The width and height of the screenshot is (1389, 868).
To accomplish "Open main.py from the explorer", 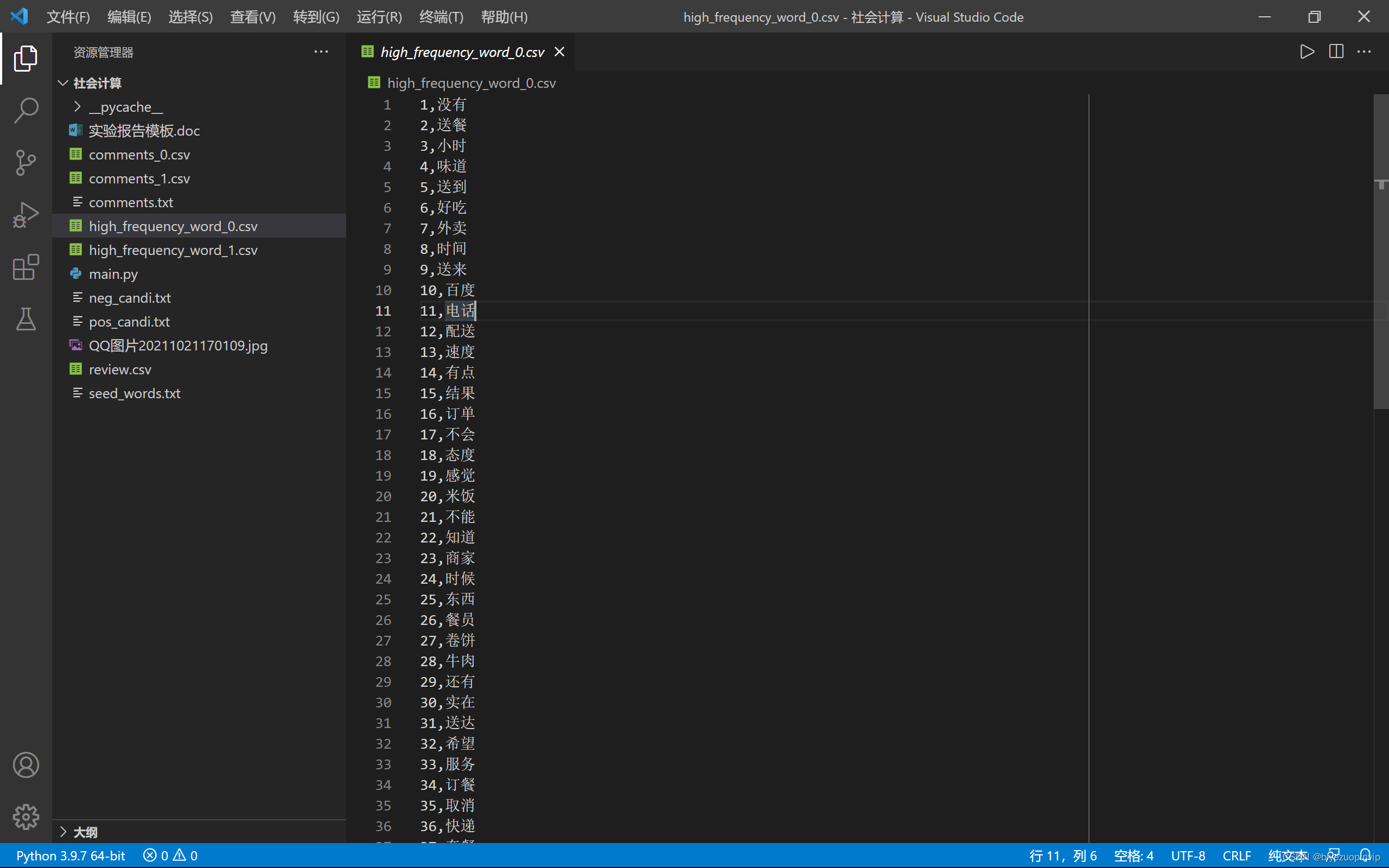I will (113, 274).
